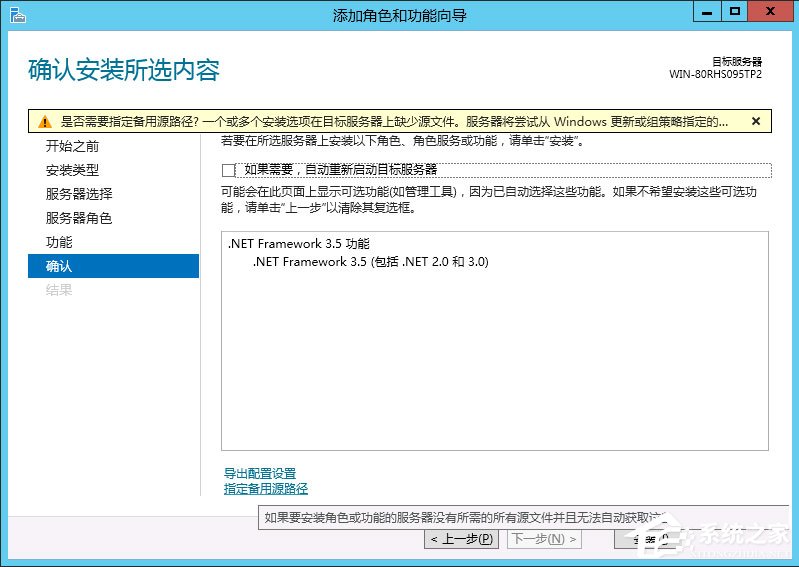Select .NET Framework 3.5 (包括 .NET 2.0 和 3.0) item
Viewport: 799px width, 567px height.
370,262
